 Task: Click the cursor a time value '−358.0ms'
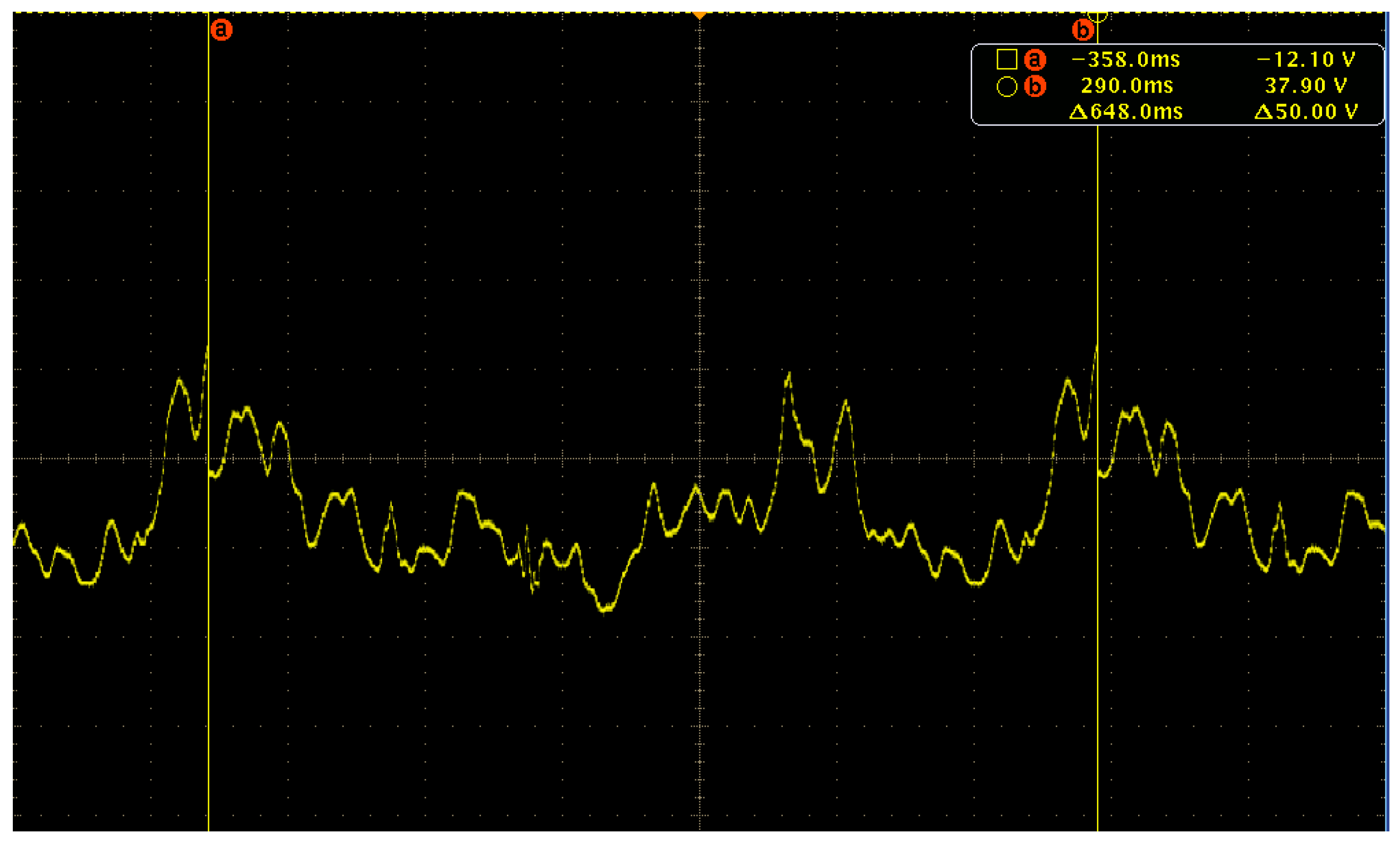click(1125, 60)
